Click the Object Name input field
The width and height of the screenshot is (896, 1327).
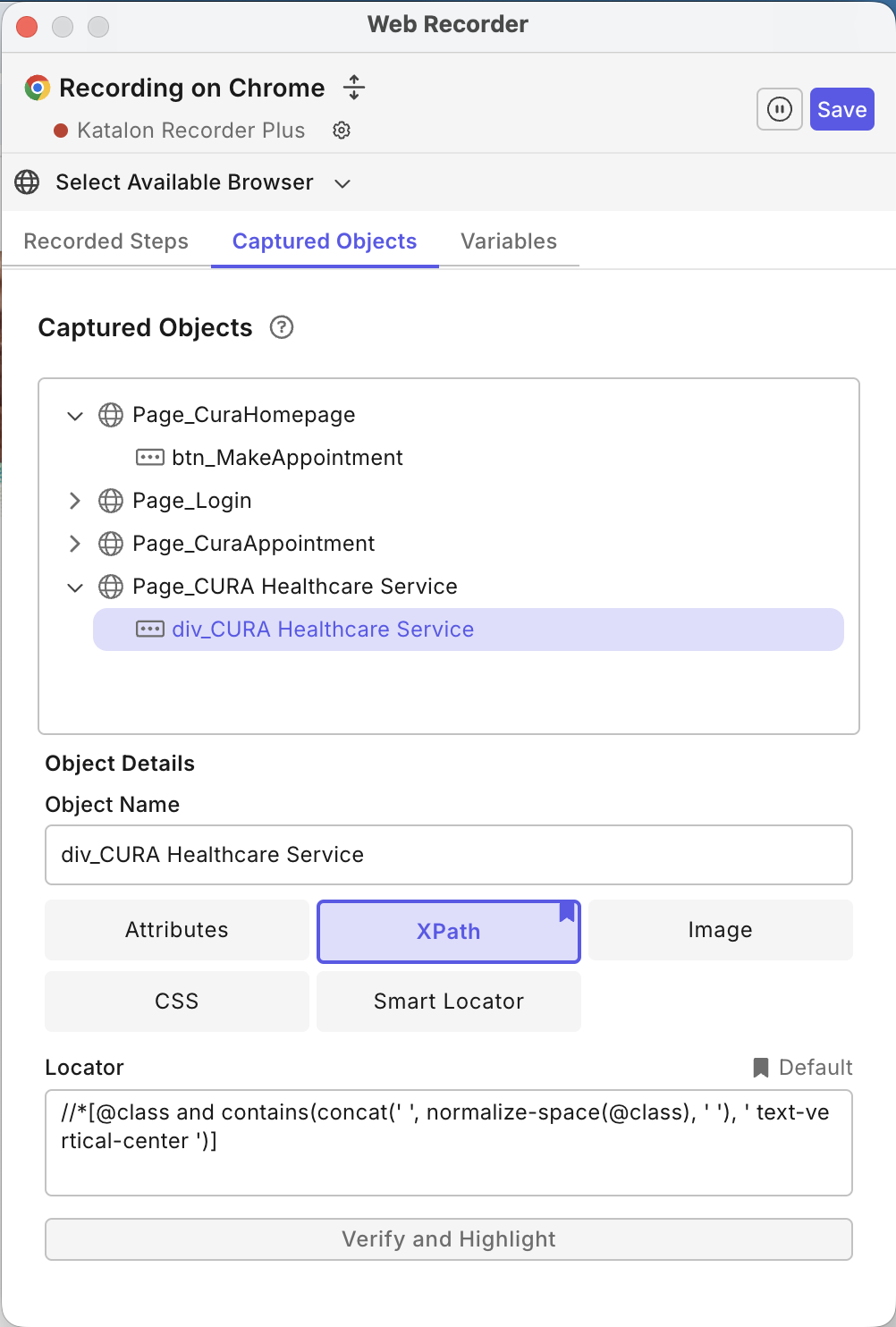448,855
